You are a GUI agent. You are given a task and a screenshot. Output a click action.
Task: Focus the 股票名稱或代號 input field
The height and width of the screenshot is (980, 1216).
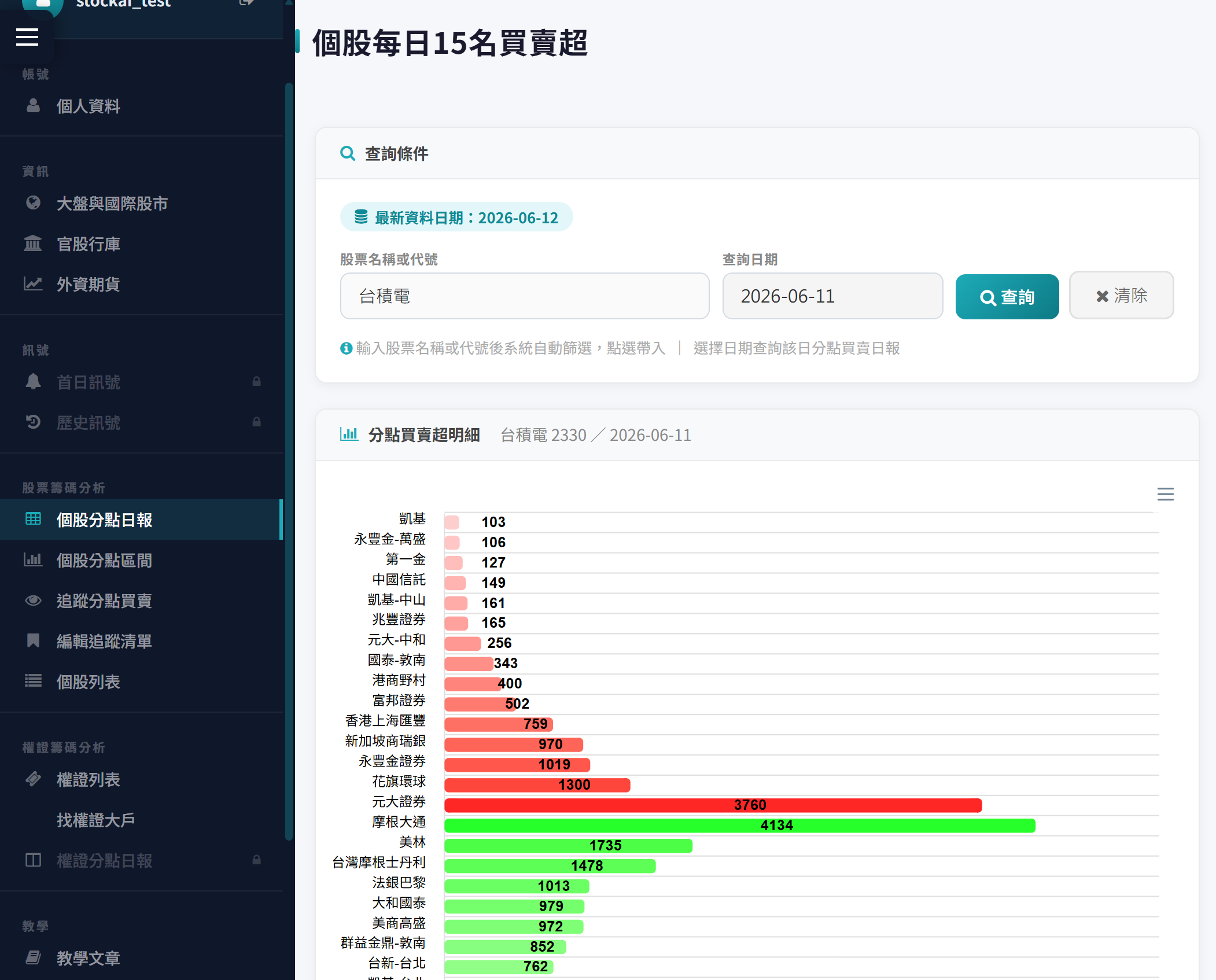coord(524,296)
